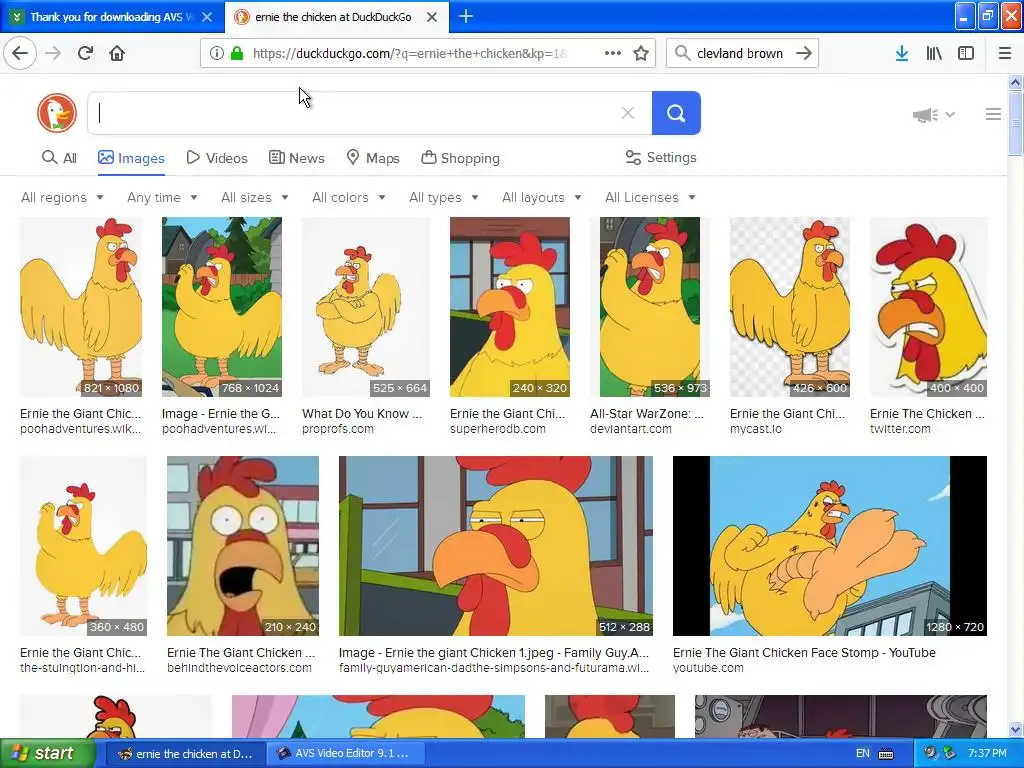The height and width of the screenshot is (768, 1024).
Task: Click the green secure padlock icon
Action: pos(236,53)
